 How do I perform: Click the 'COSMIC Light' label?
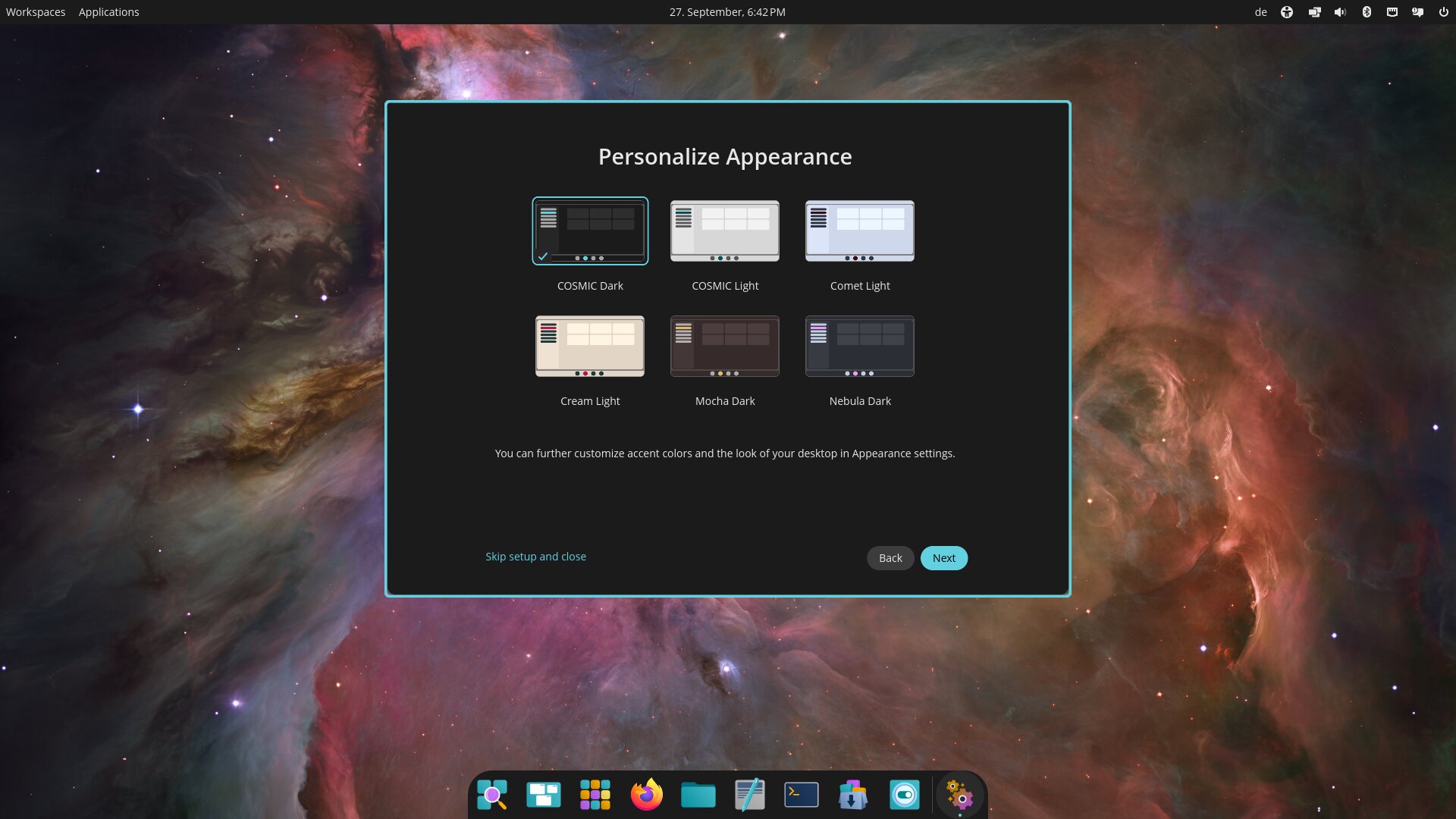click(725, 286)
